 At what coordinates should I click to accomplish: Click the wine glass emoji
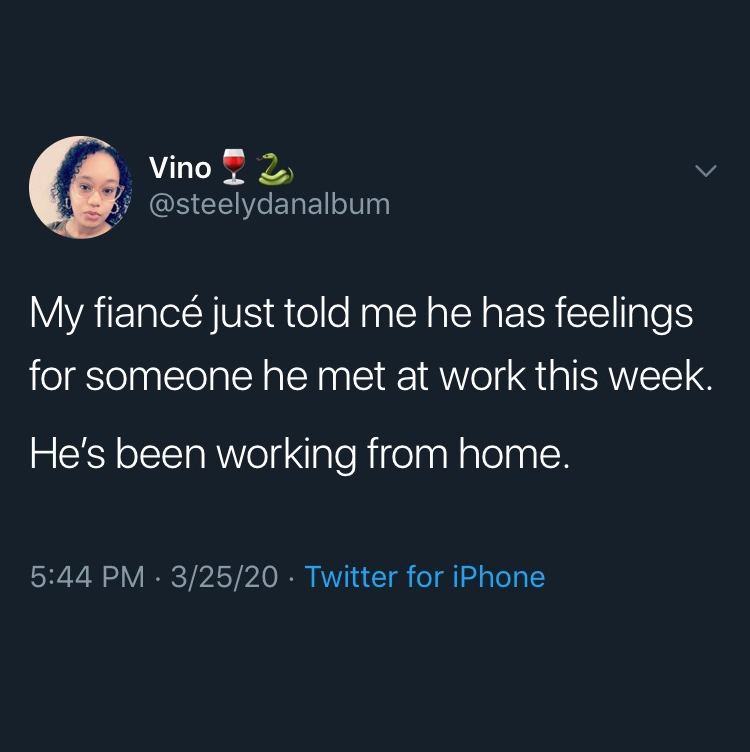click(x=234, y=167)
